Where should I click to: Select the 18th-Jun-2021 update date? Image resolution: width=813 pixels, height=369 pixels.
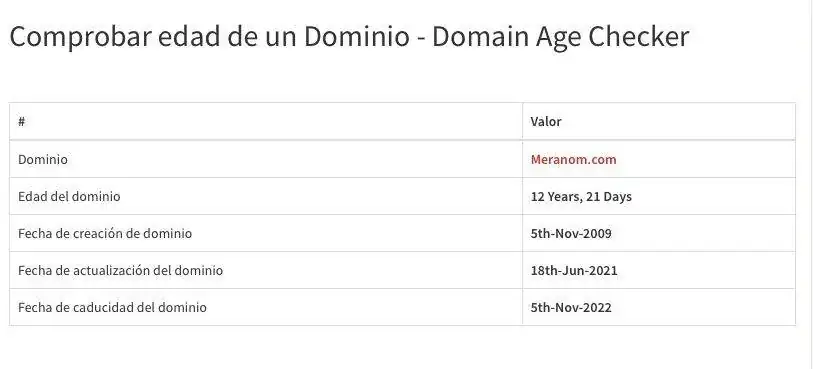574,271
